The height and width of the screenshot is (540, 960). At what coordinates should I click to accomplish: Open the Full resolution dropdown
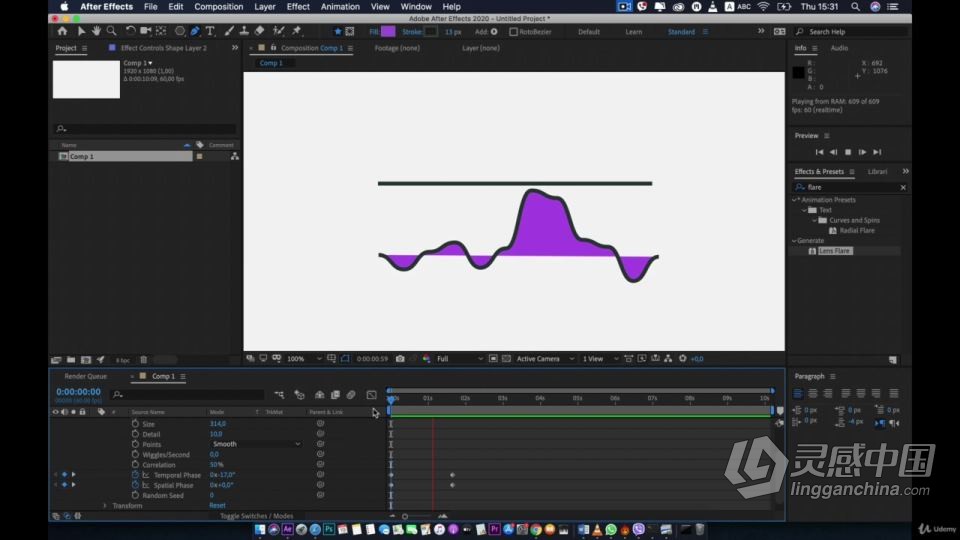pyautogui.click(x=459, y=359)
